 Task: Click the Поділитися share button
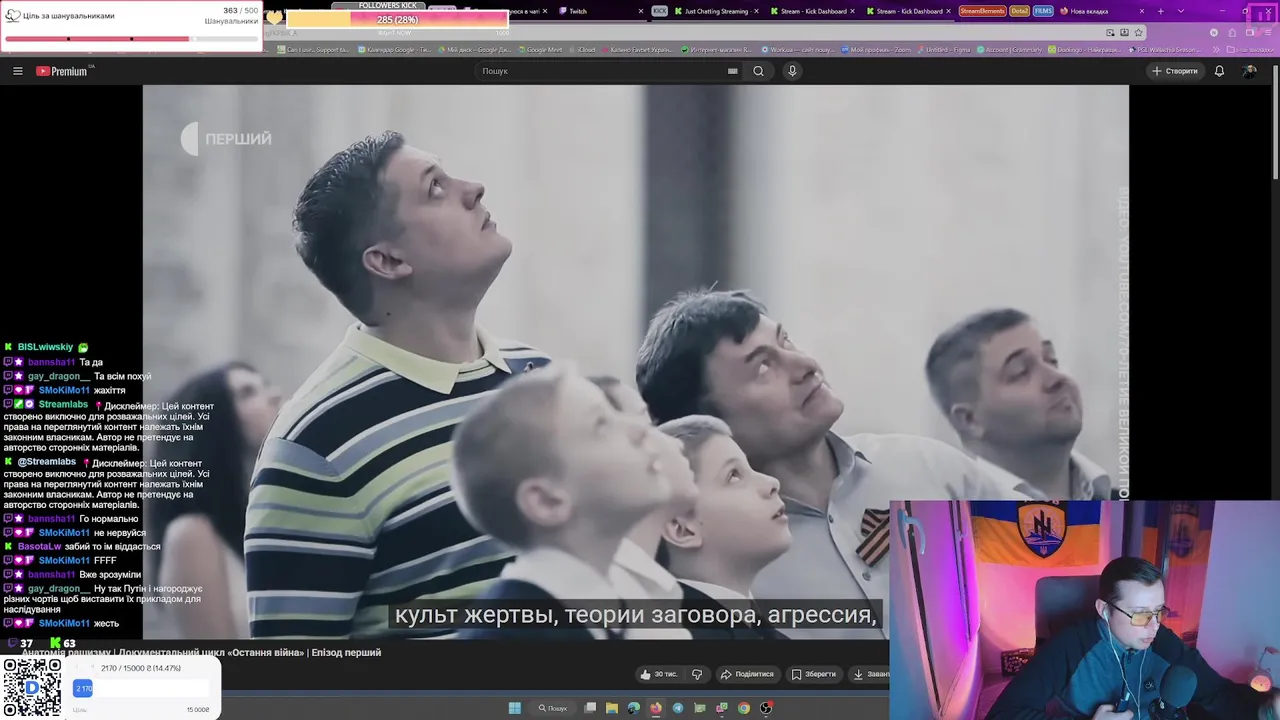[x=748, y=674]
